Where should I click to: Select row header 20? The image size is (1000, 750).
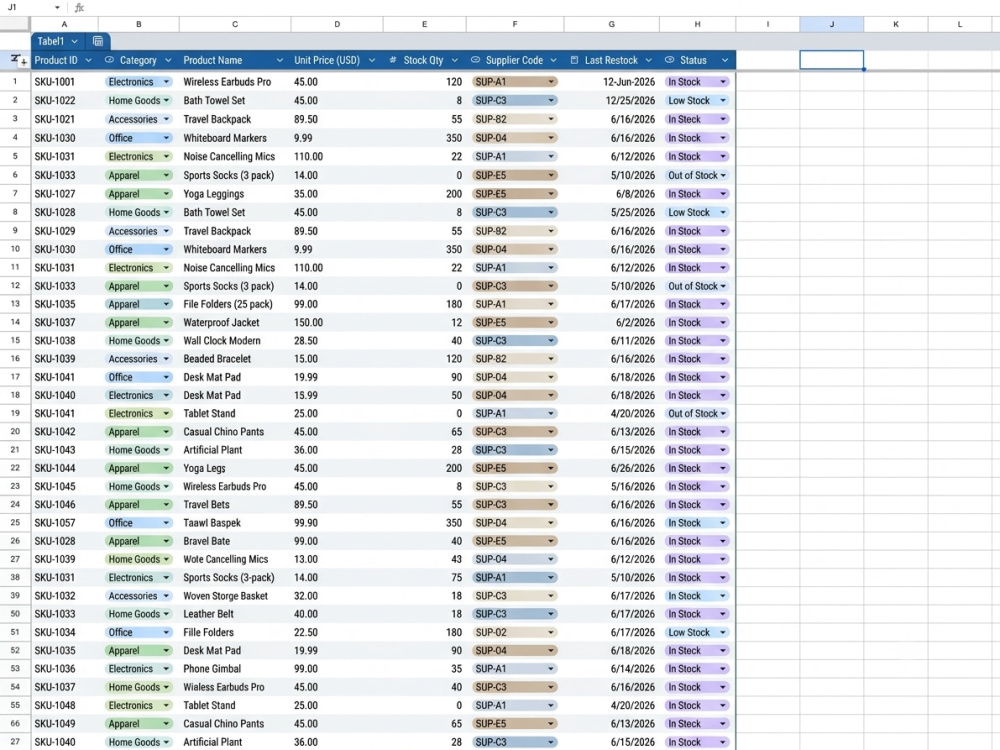[x=15, y=432]
